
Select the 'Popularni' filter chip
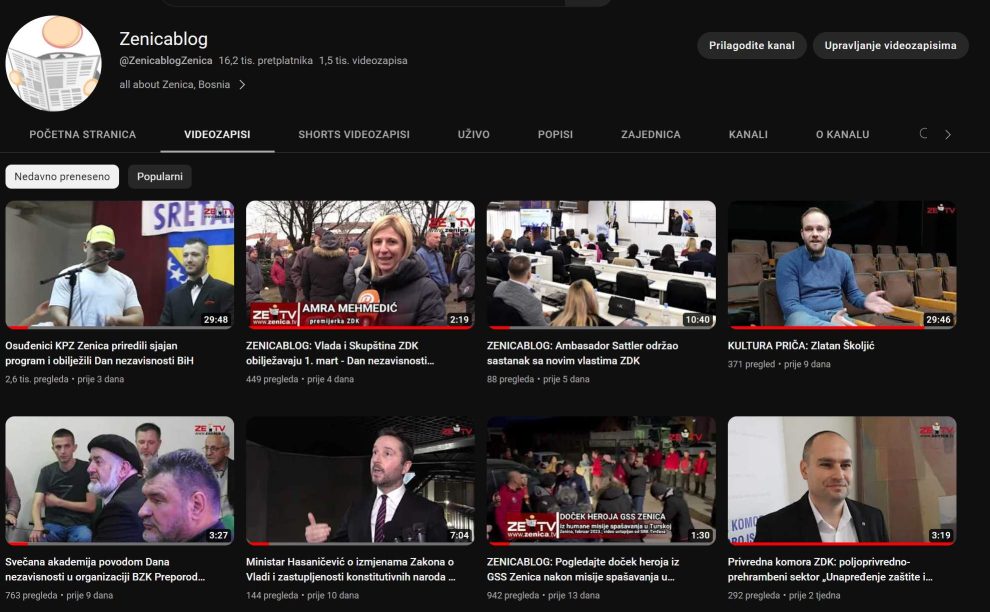(160, 177)
